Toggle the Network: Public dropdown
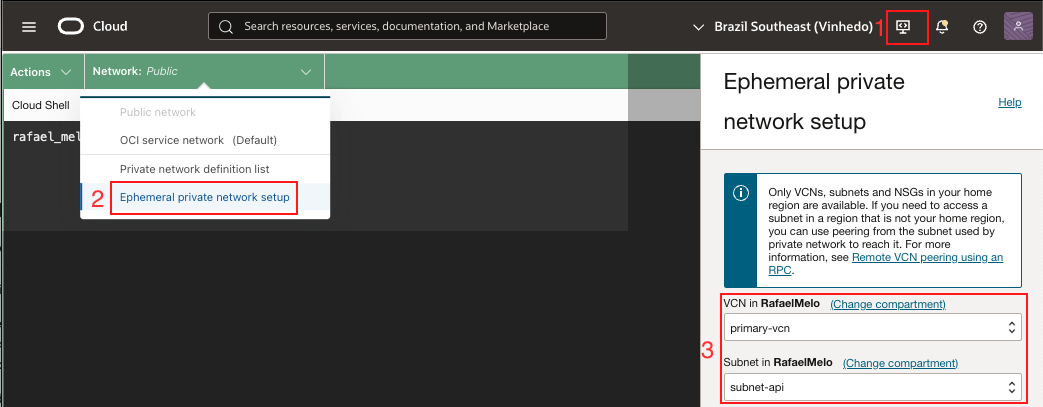The width and height of the screenshot is (1043, 407). pos(204,71)
